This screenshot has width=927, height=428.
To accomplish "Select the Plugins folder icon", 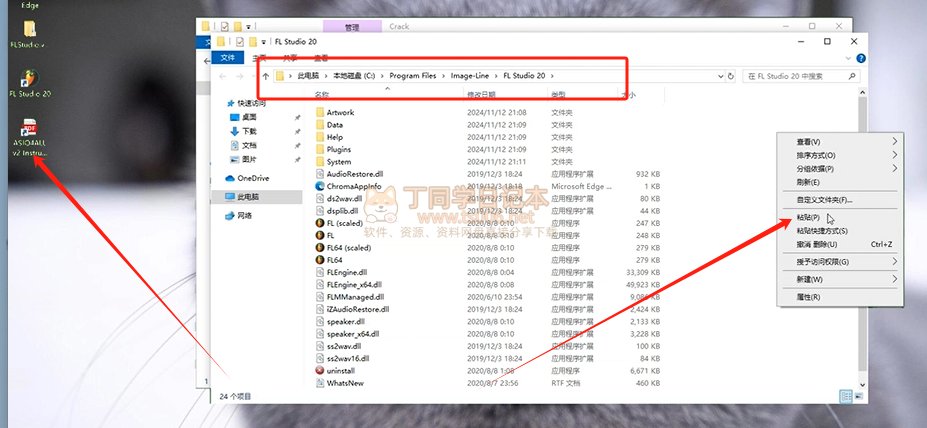I will [x=320, y=150].
